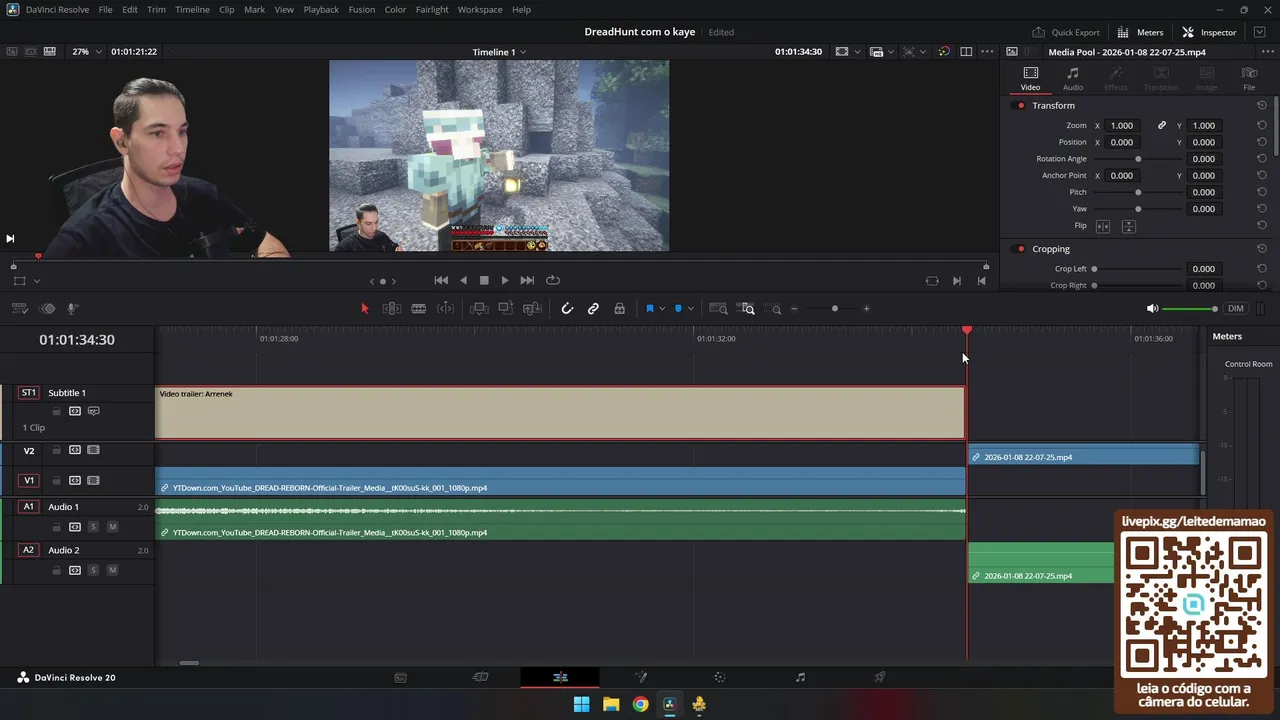Click the replace clip edit icon

tap(533, 309)
